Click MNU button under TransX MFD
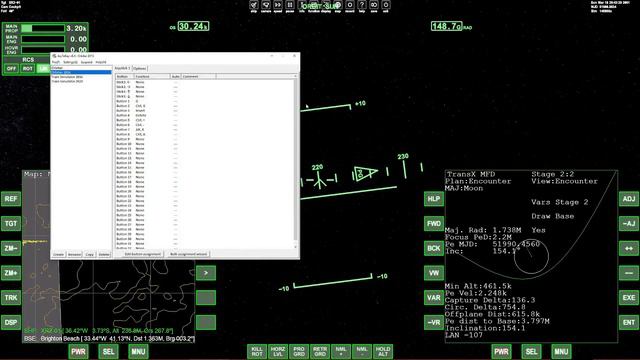The image size is (640, 360). coord(561,351)
